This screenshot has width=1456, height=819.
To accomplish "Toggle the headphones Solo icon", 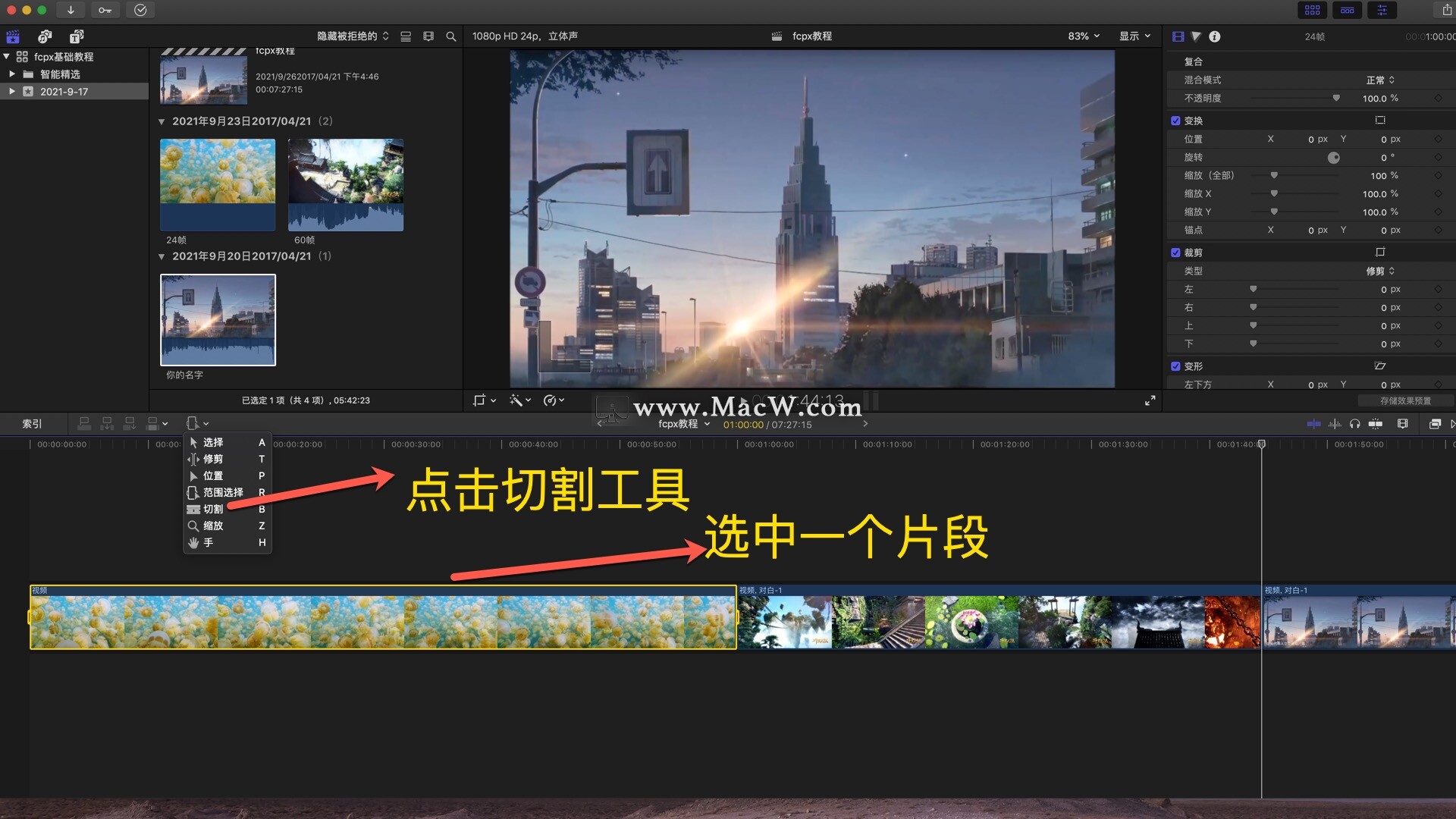I will (1354, 424).
